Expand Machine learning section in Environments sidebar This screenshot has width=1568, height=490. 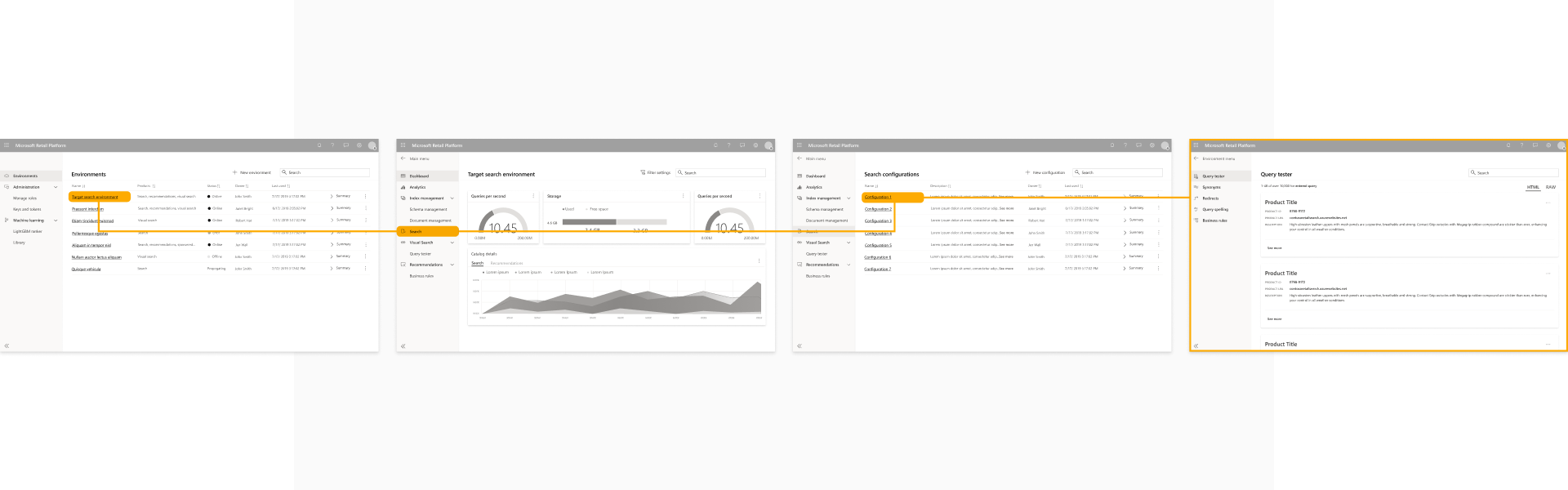[x=56, y=220]
